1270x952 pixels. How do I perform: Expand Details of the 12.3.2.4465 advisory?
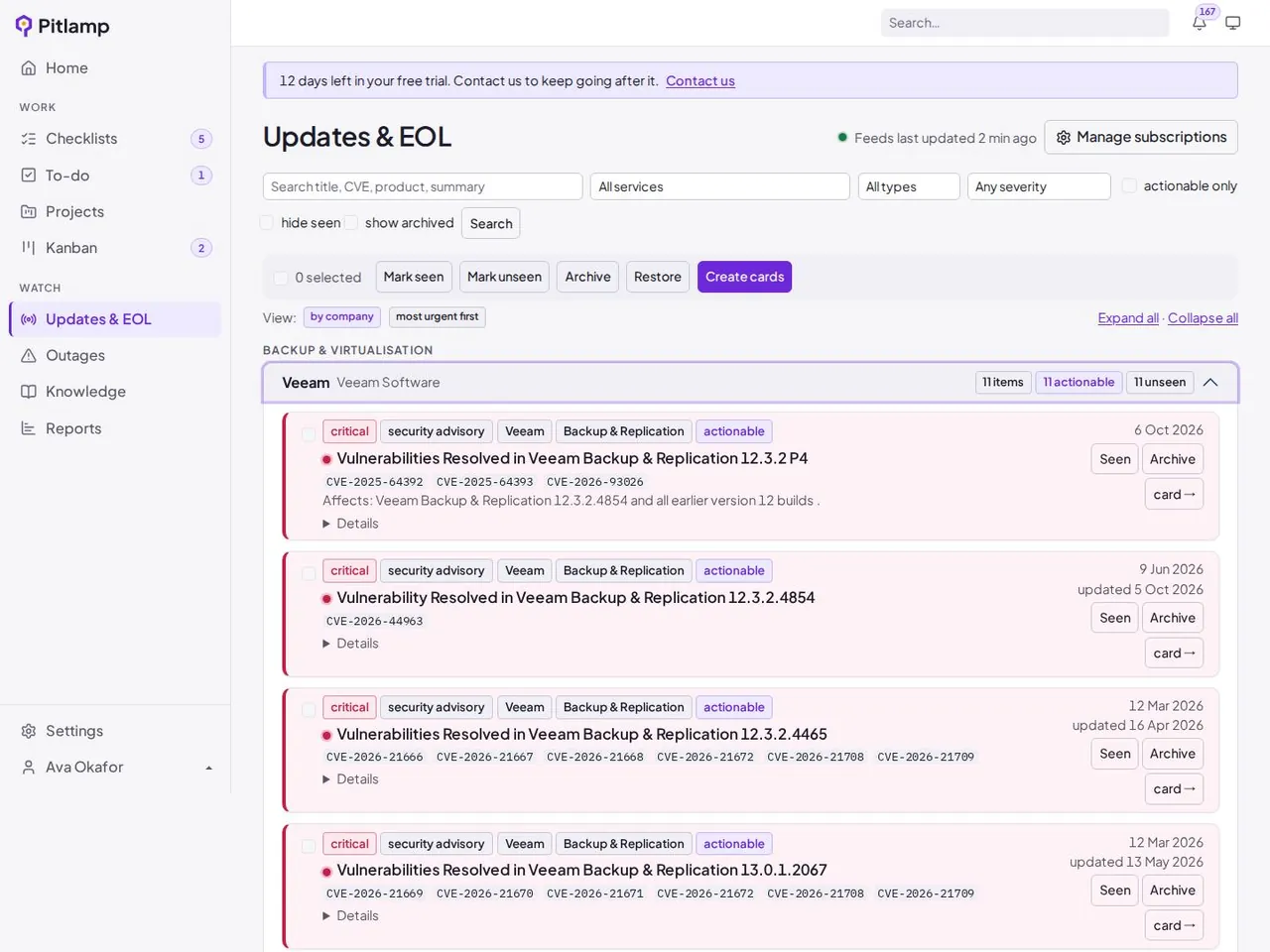(350, 779)
